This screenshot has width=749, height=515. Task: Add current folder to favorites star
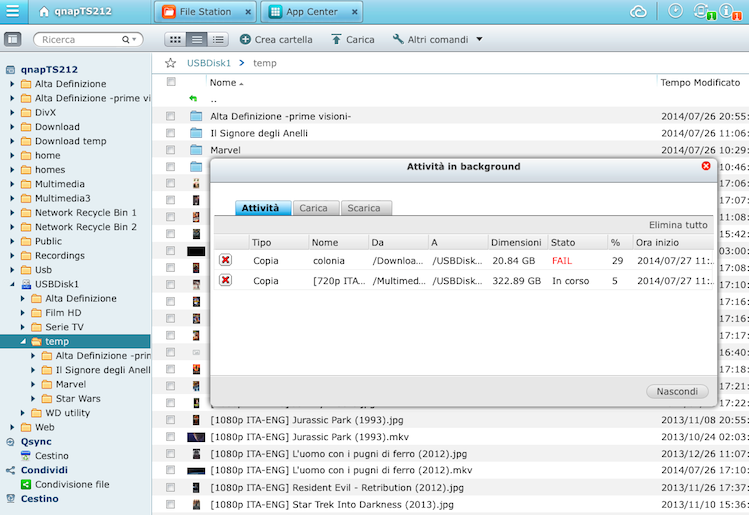171,63
